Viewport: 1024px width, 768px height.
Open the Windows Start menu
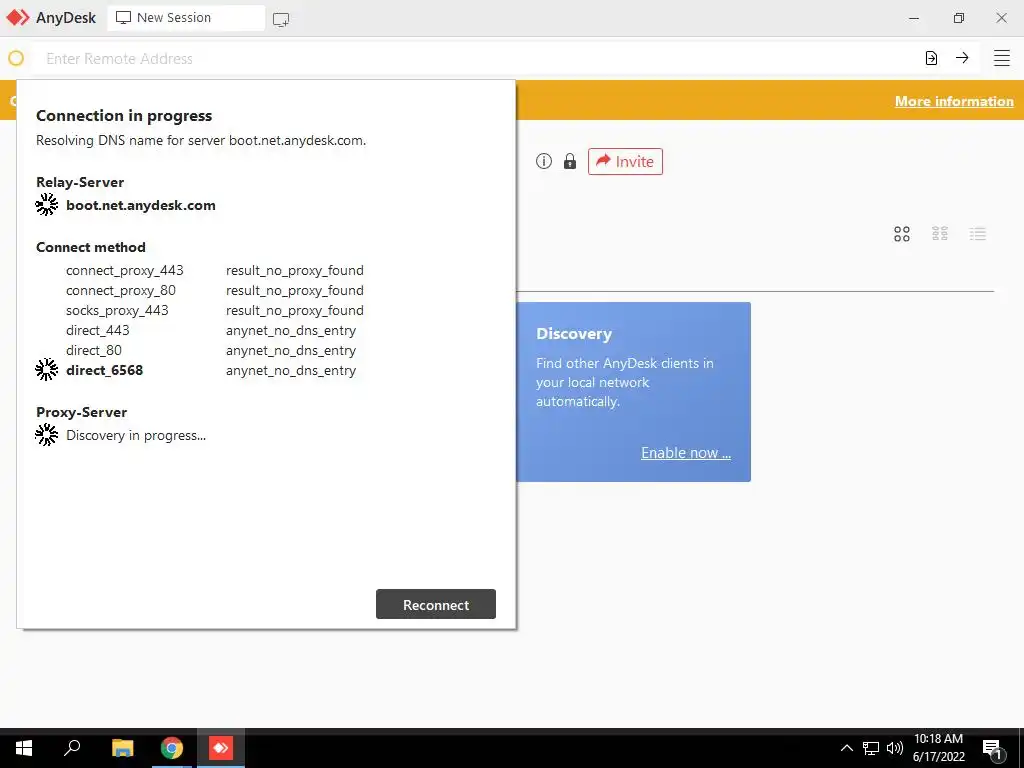tap(24, 748)
